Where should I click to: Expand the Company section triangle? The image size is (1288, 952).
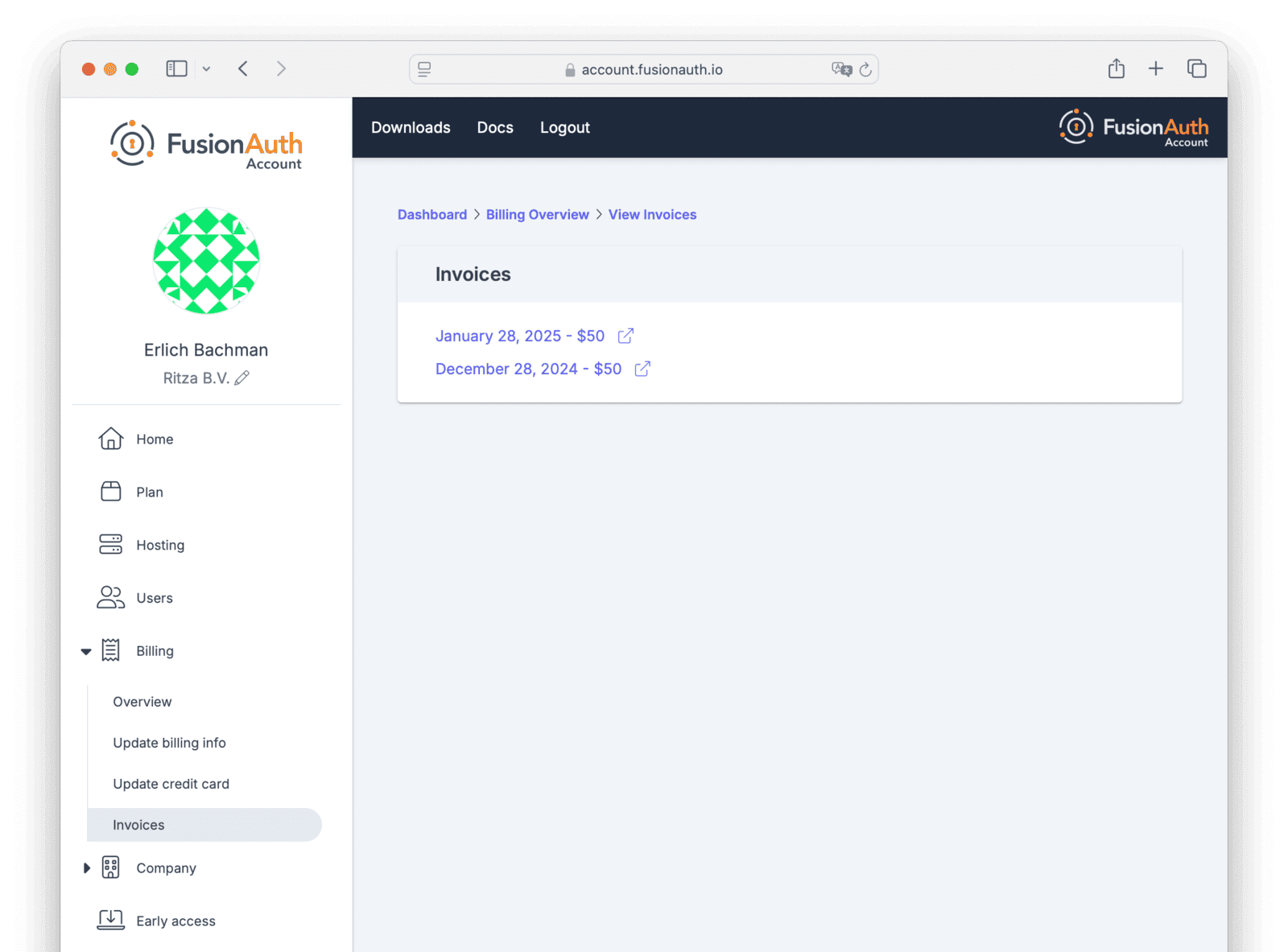(x=86, y=868)
